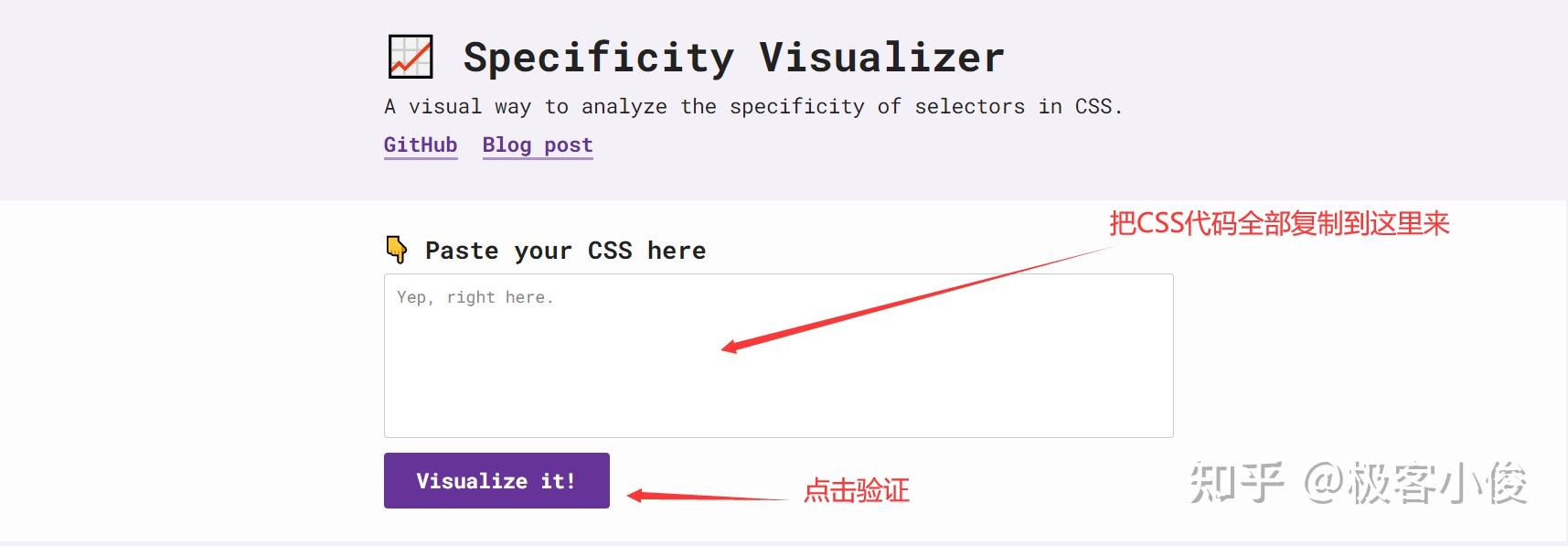Click the red '把CSS代码全部复制到这里来' annotation
This screenshot has width=1568, height=546.
tap(1279, 223)
